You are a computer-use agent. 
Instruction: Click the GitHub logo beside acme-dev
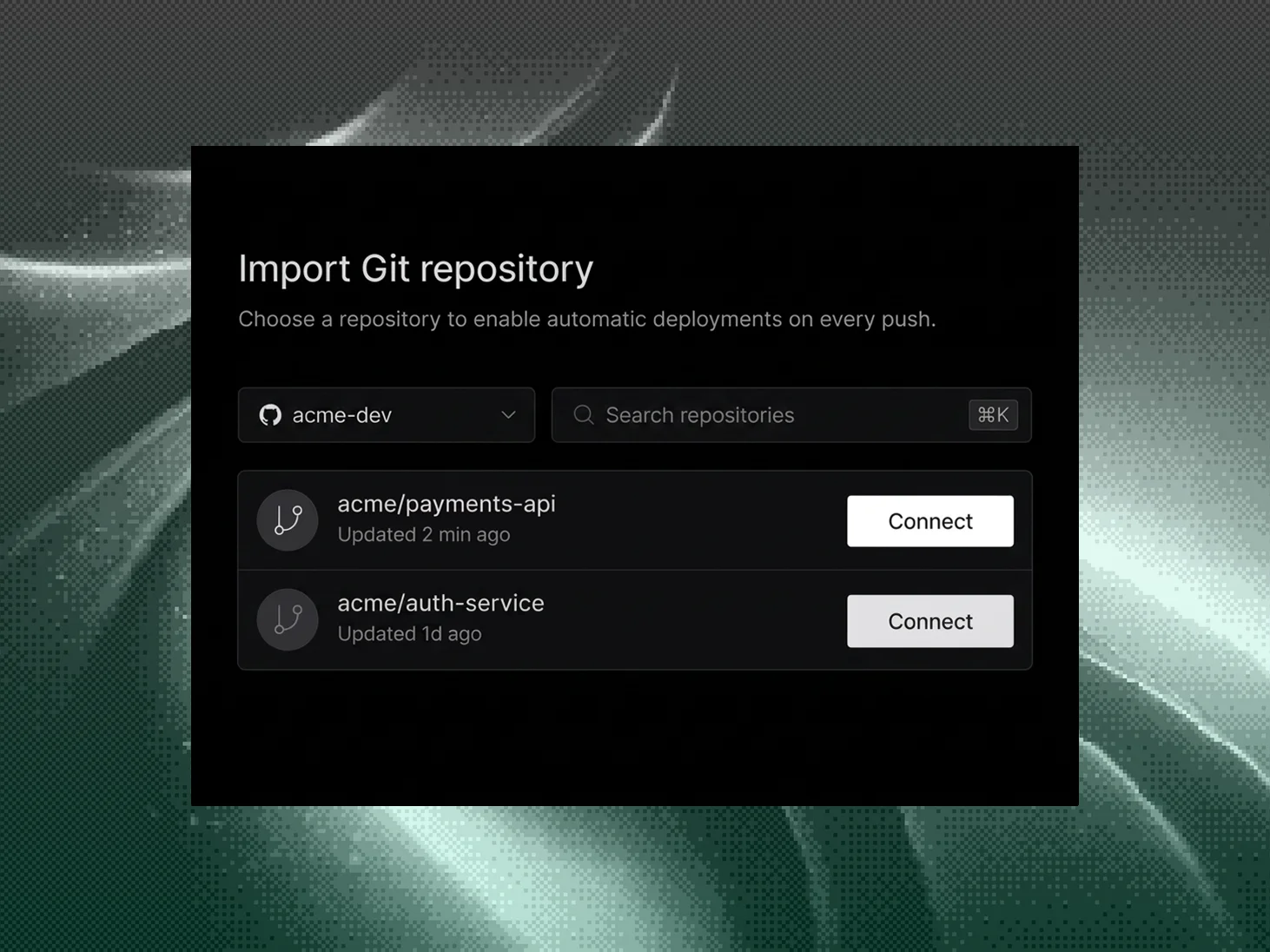tap(270, 415)
